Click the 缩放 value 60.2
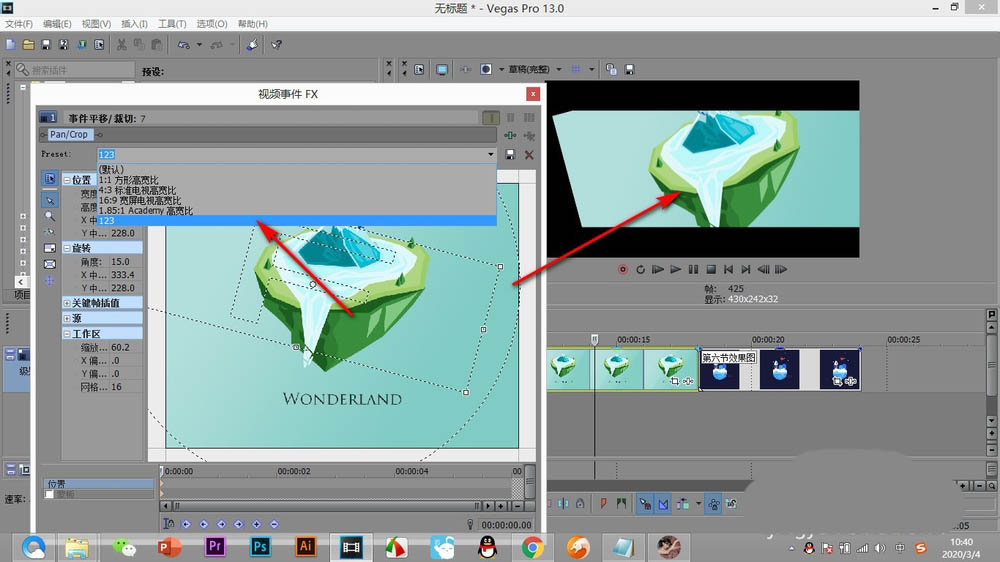The width and height of the screenshot is (1000, 562). tap(120, 348)
